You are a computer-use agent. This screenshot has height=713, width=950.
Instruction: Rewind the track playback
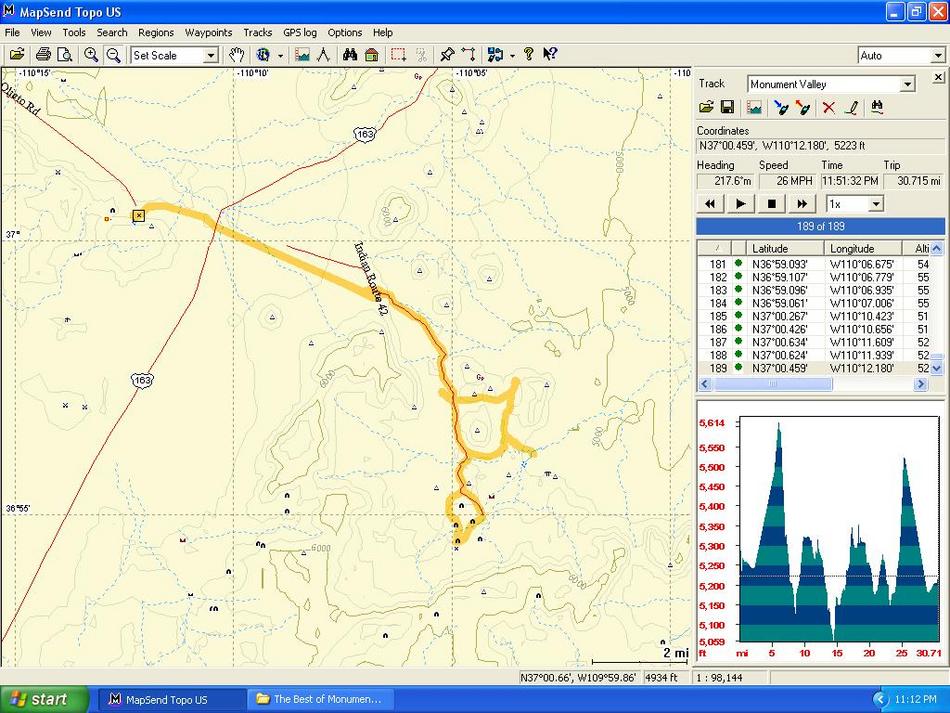point(710,204)
